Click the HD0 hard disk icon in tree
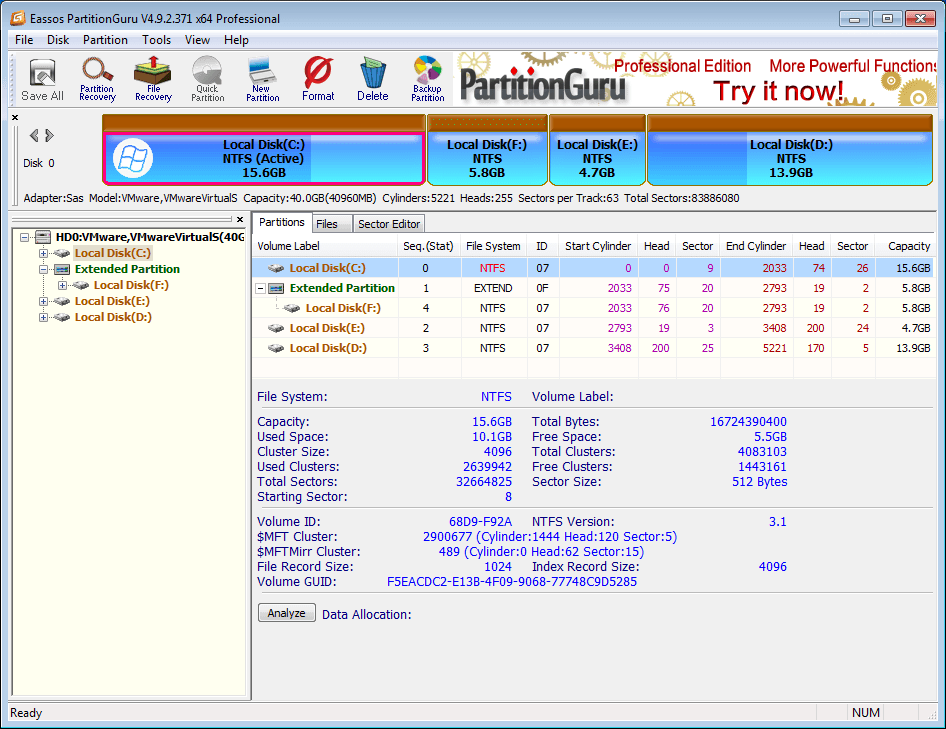Image resolution: width=946 pixels, height=729 pixels. 43,237
